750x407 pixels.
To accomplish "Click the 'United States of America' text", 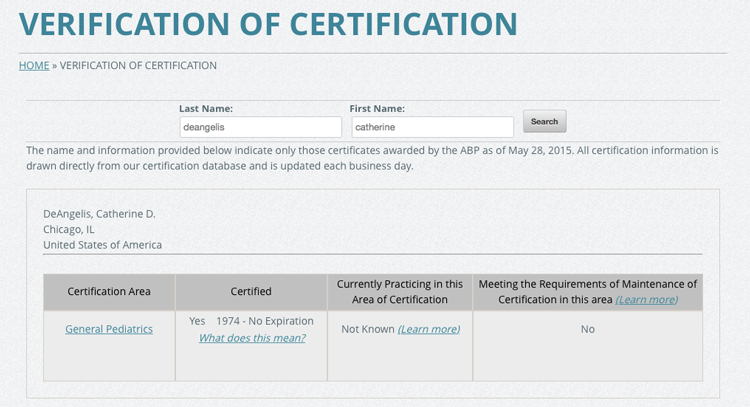I will coord(102,245).
